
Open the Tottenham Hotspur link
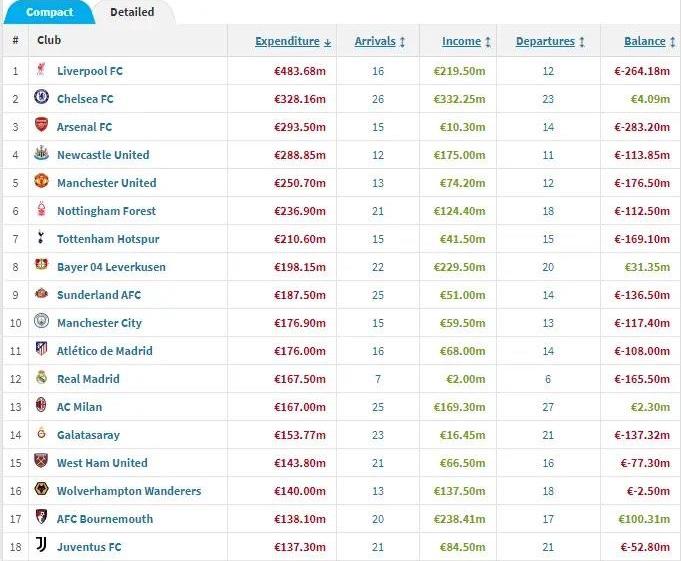108,239
